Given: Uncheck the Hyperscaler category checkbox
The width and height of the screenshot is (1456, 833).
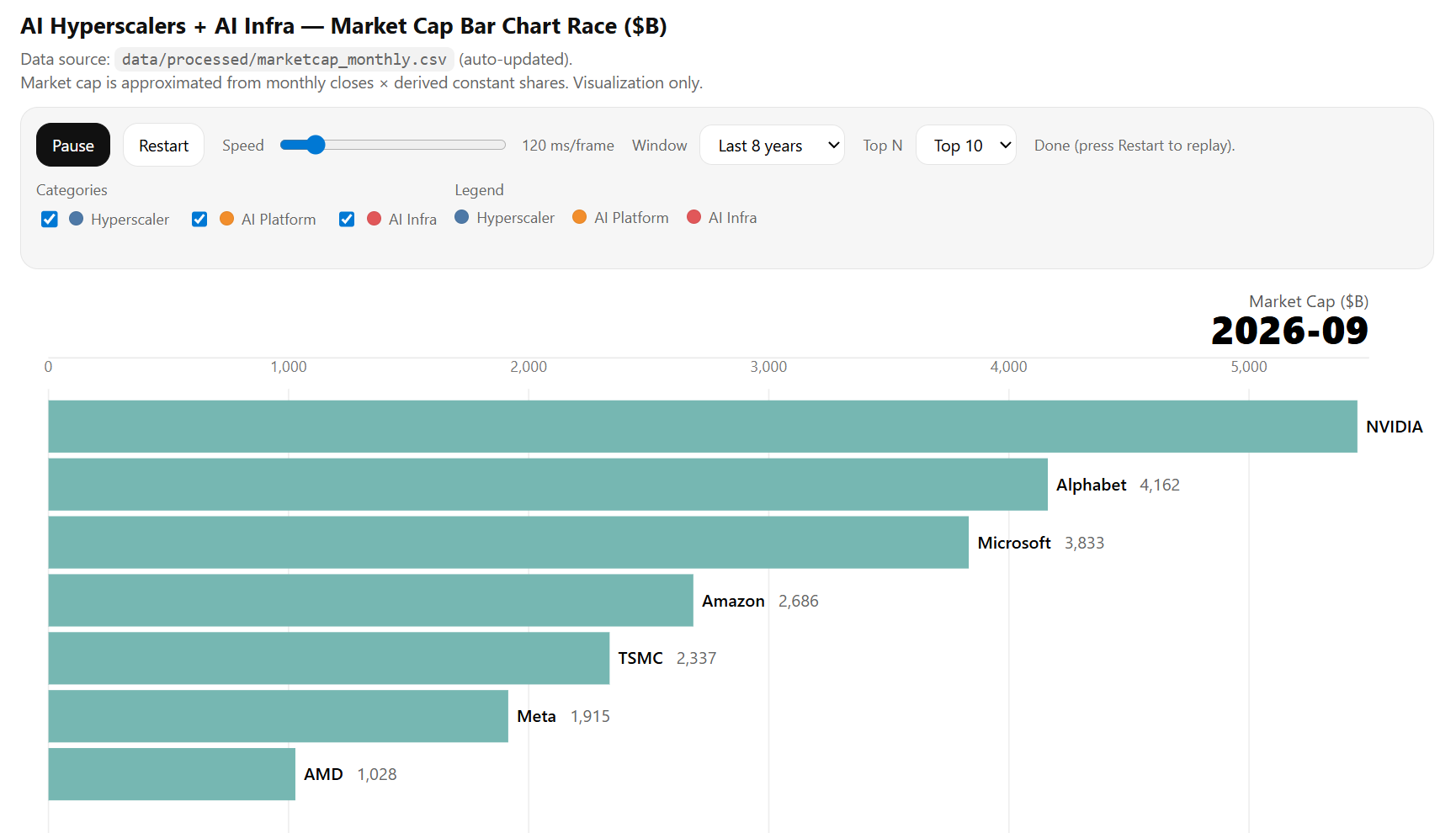Looking at the screenshot, I should tap(50, 220).
